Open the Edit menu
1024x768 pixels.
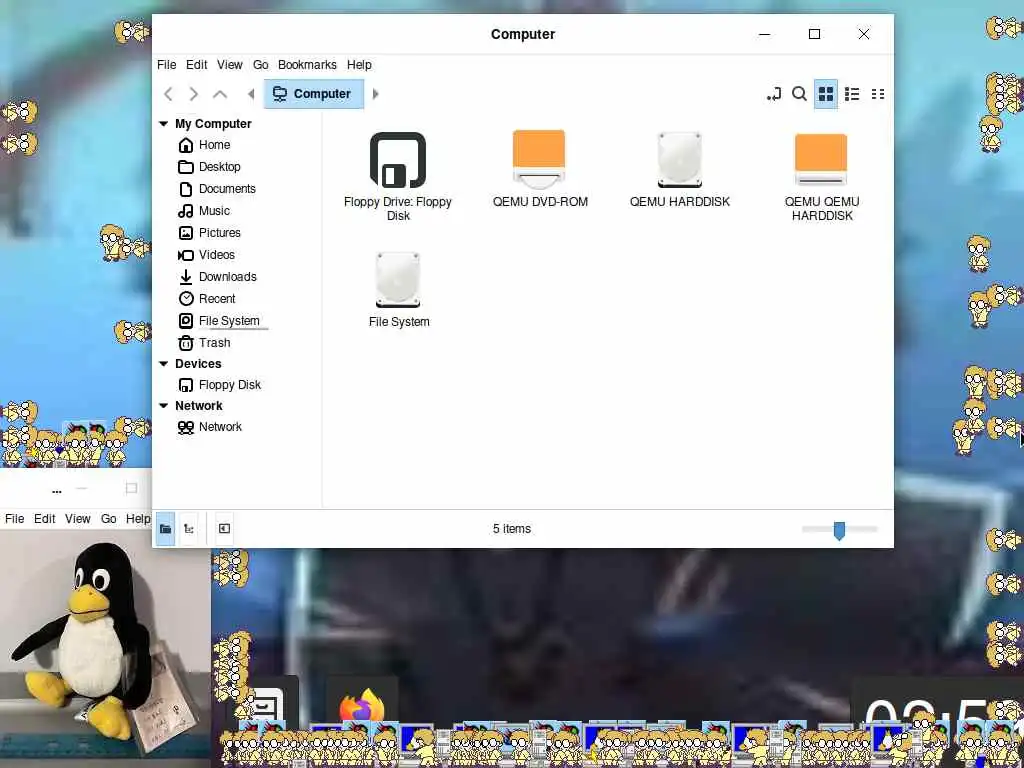(197, 65)
